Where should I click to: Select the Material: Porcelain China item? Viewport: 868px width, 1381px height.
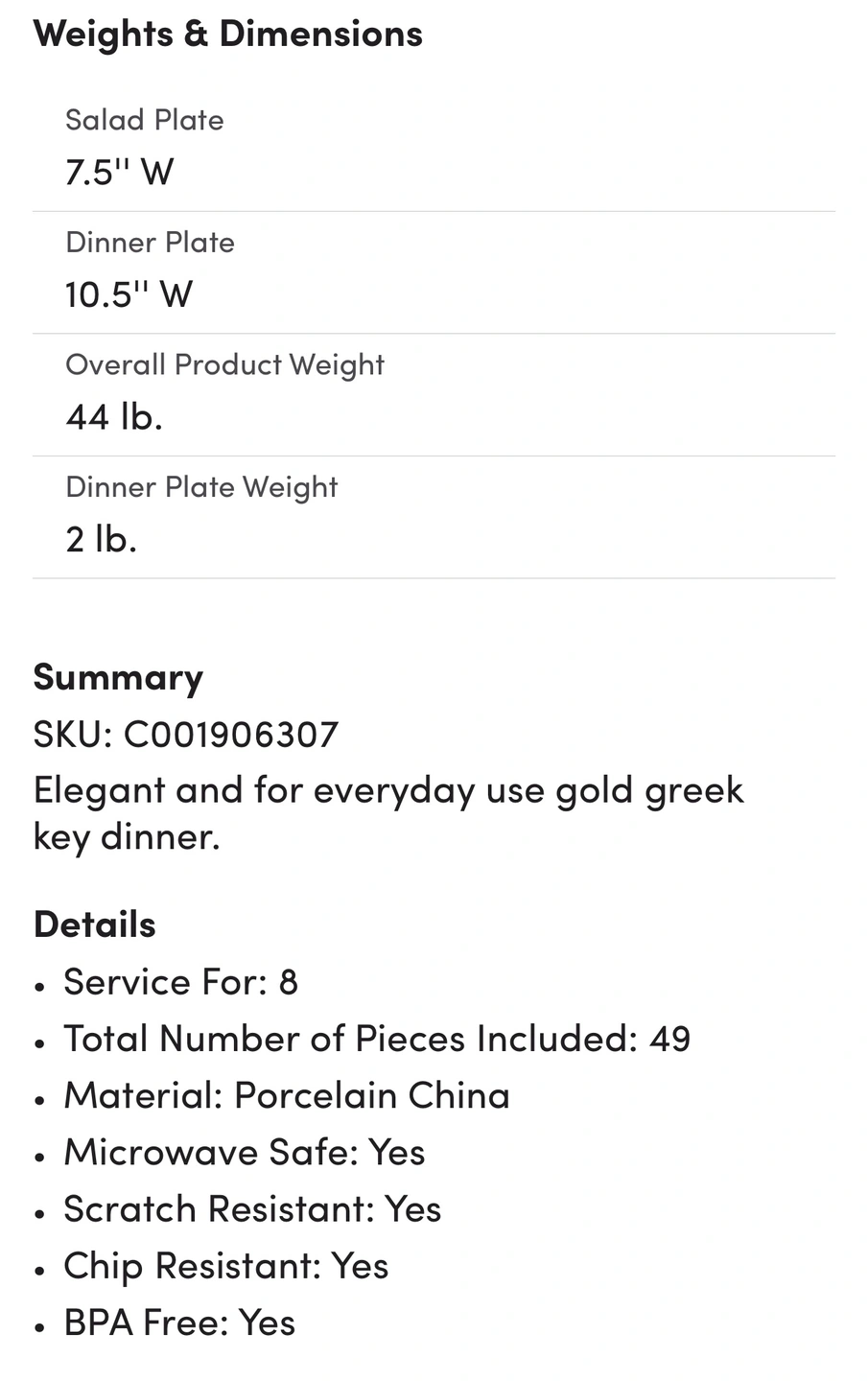[x=287, y=1095]
